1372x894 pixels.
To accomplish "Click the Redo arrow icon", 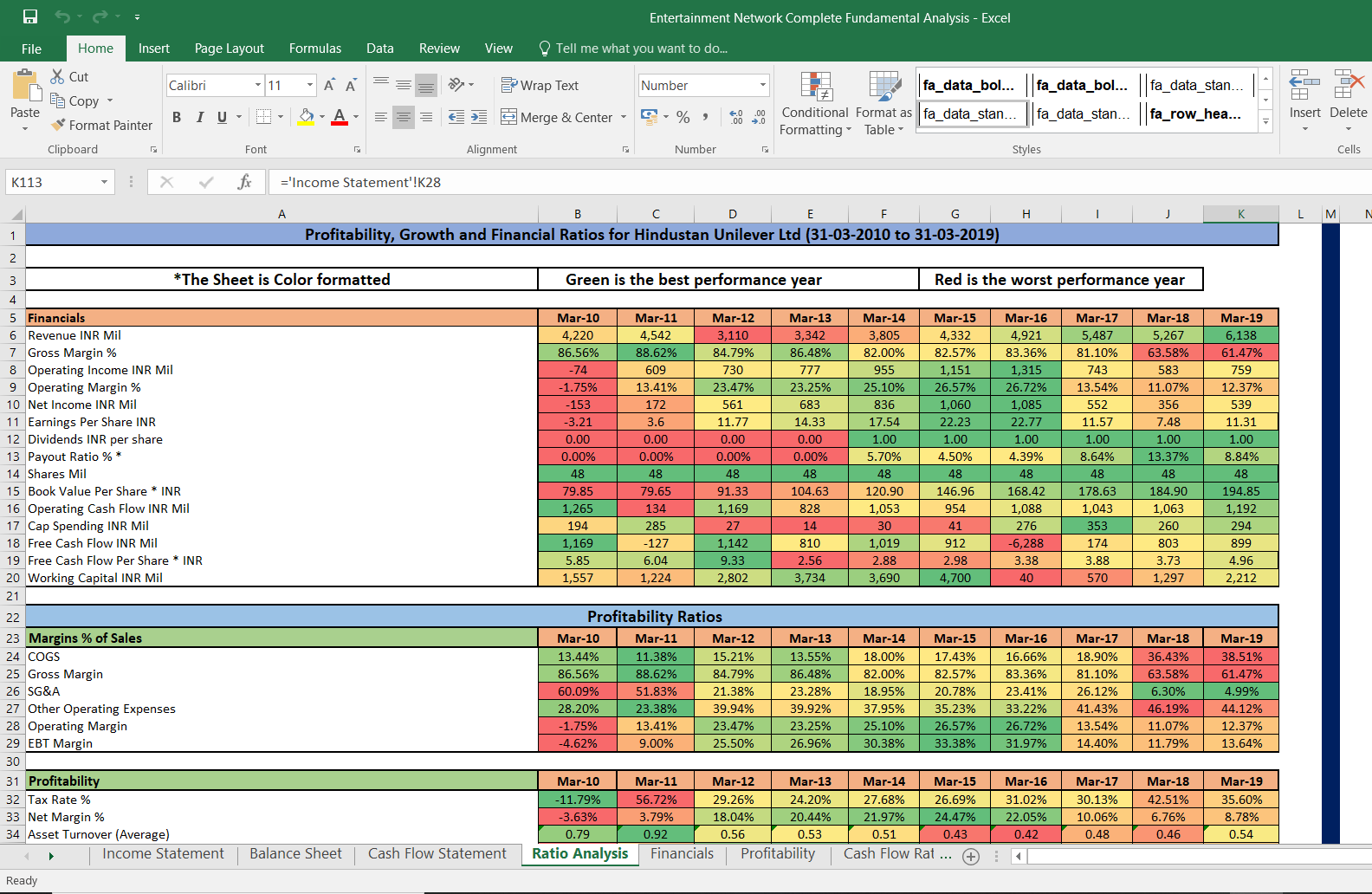I will (x=100, y=16).
